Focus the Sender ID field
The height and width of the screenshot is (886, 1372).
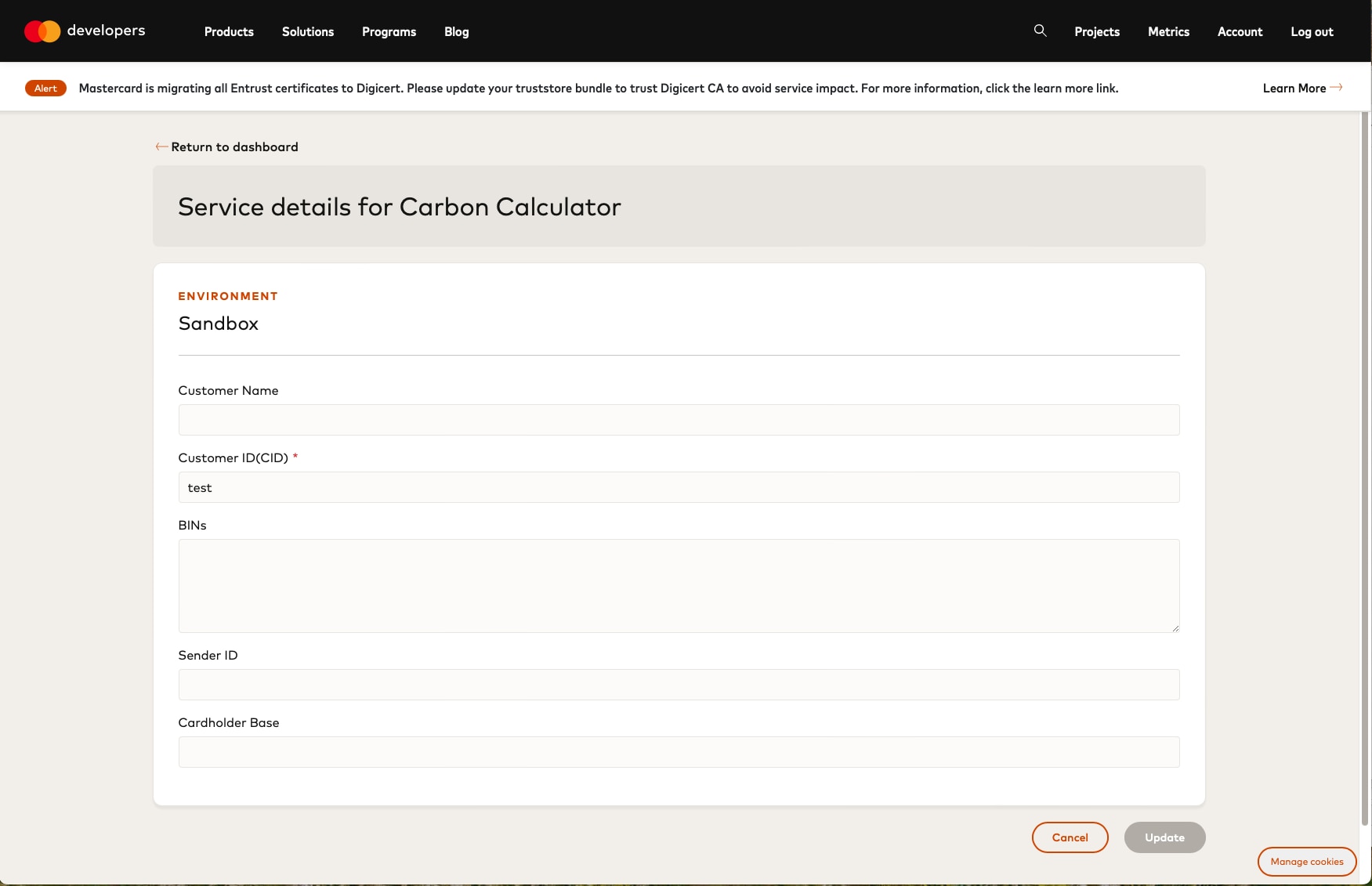679,685
